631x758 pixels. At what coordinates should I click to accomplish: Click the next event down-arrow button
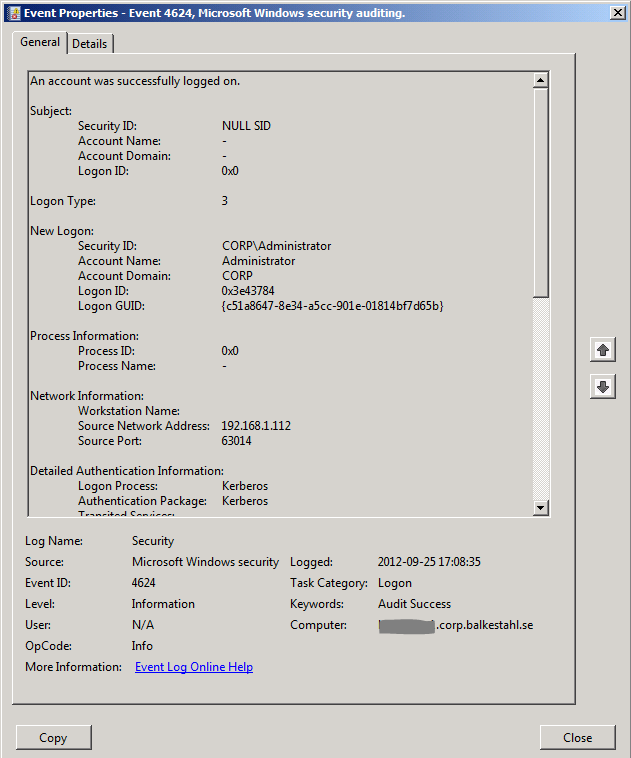[602, 388]
